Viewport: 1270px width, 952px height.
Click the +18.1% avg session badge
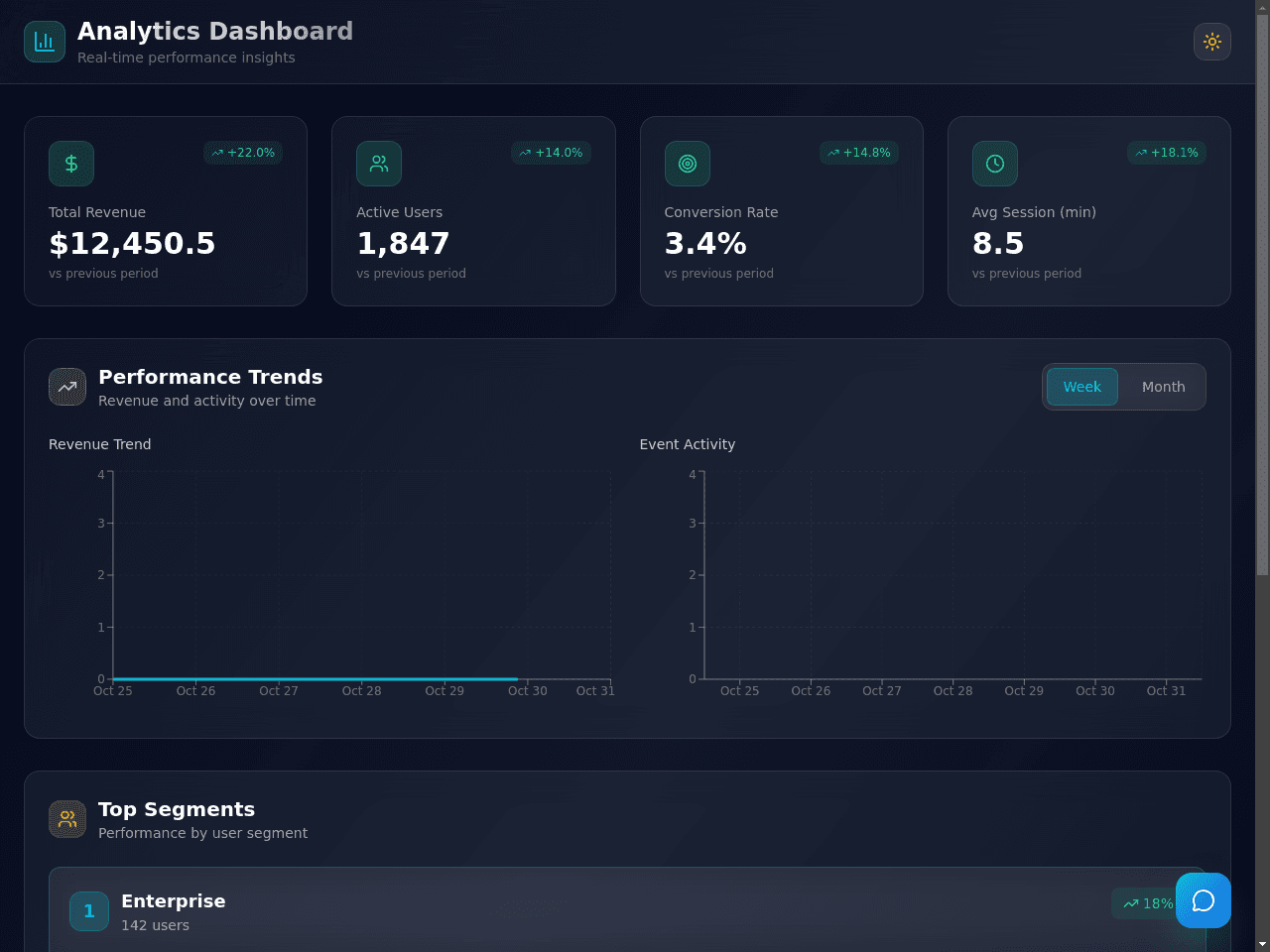(1167, 153)
